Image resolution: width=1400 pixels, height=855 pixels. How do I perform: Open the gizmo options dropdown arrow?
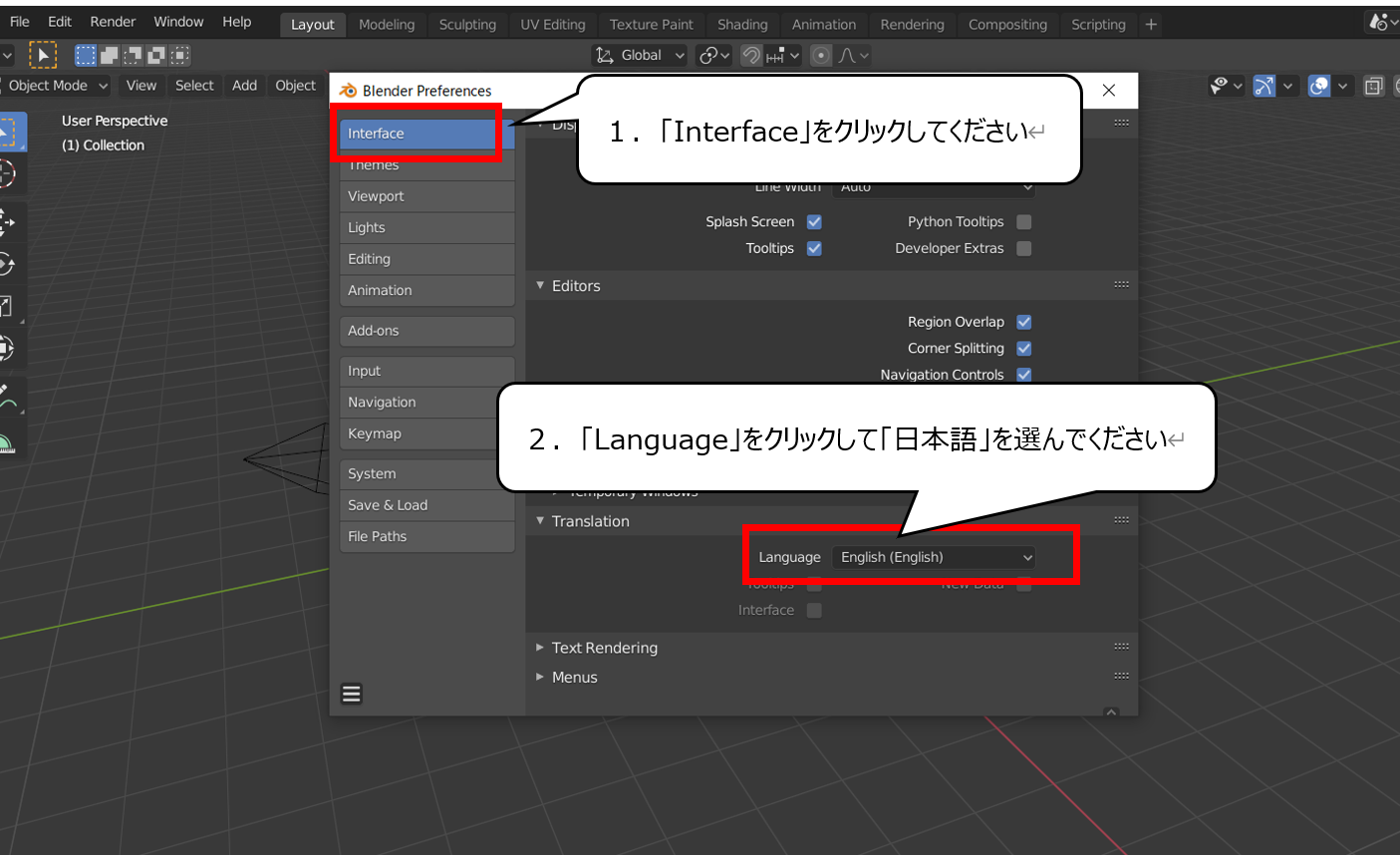[1288, 86]
